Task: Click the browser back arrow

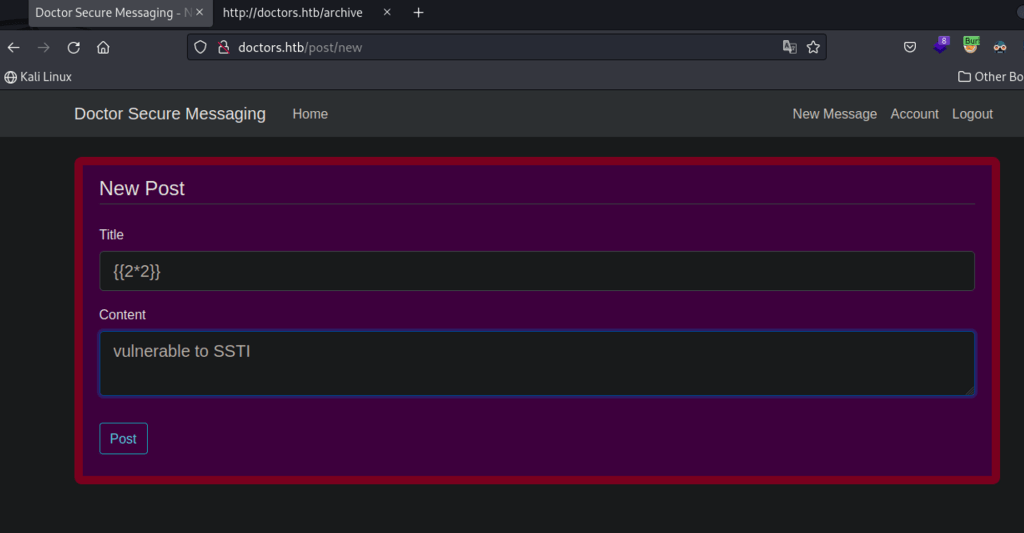Action: (14, 47)
